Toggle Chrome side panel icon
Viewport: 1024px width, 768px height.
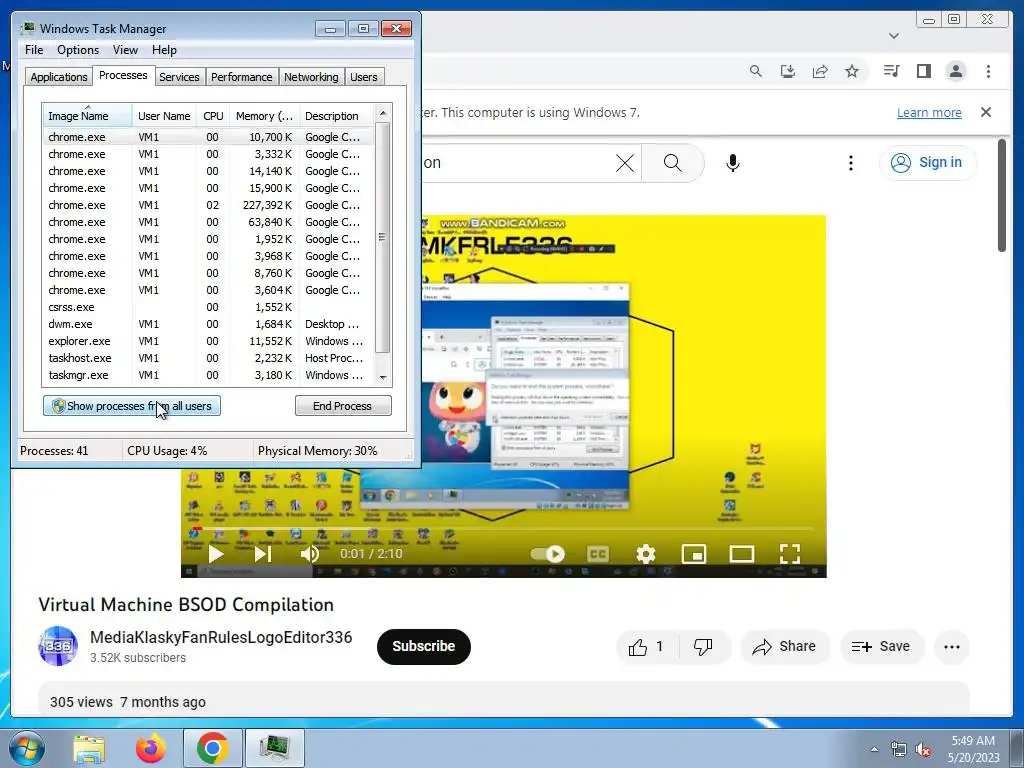click(923, 71)
